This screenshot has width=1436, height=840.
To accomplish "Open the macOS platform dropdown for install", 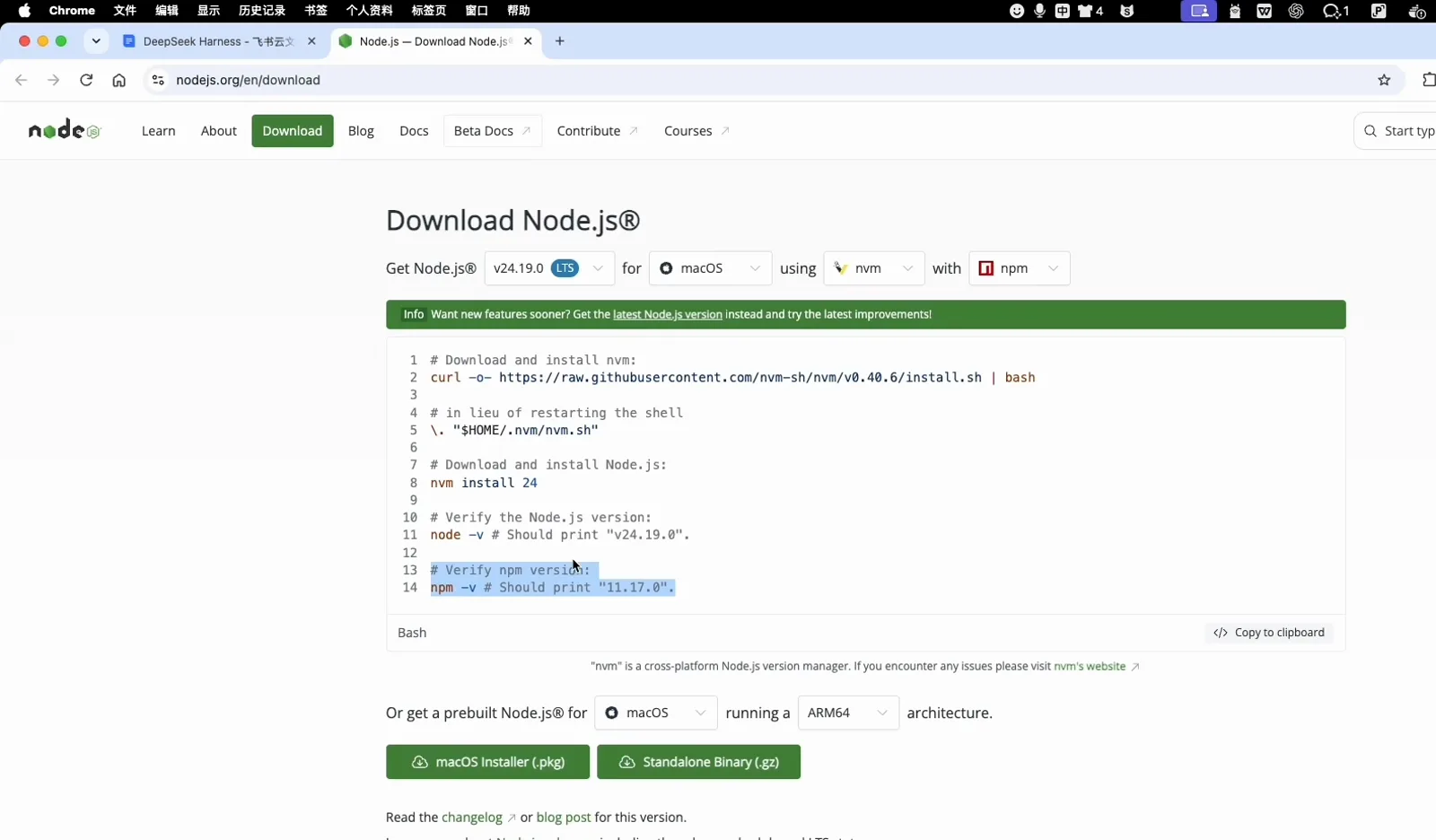I will 710,268.
